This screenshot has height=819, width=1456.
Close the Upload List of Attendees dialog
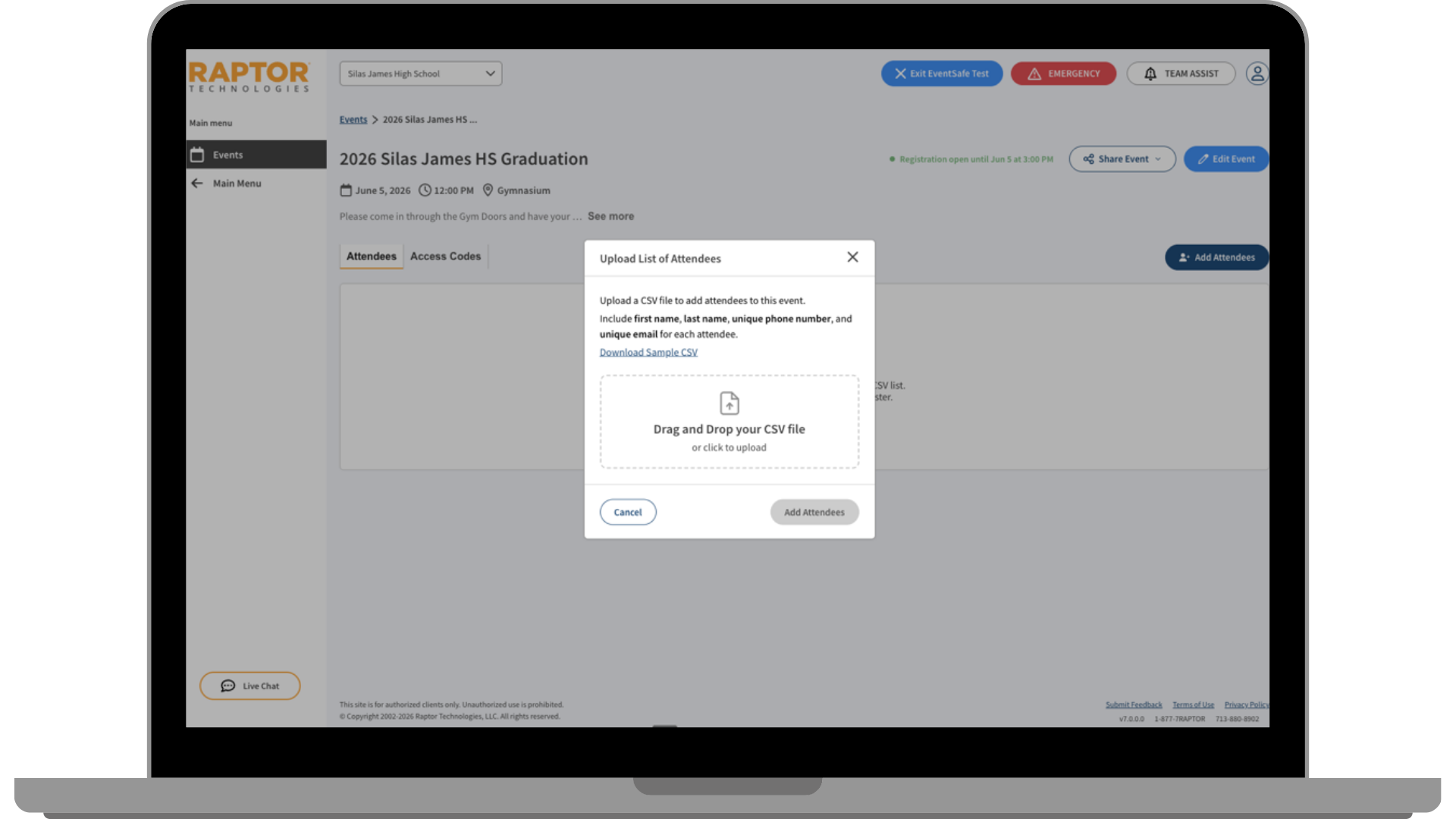click(852, 257)
